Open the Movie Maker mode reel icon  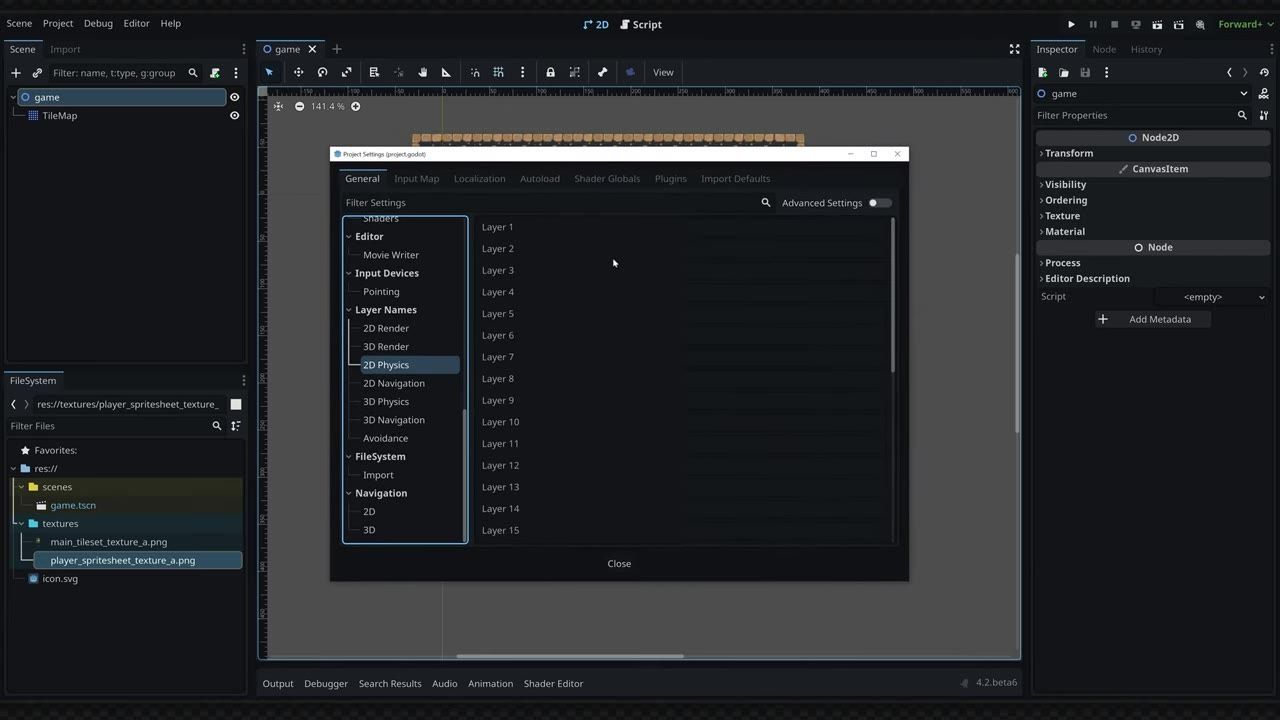[1200, 24]
